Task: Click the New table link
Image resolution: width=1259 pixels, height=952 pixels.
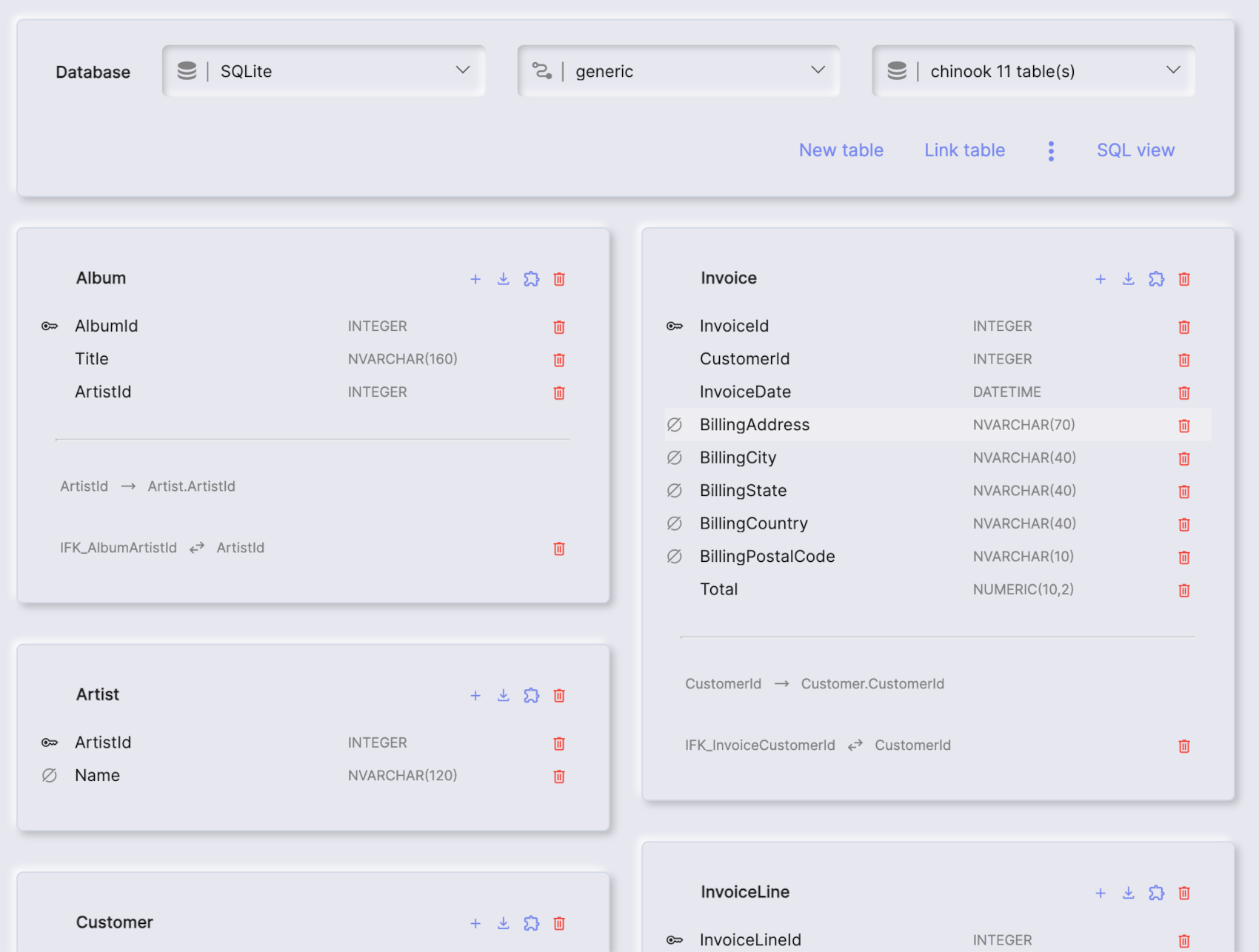Action: pyautogui.click(x=841, y=150)
